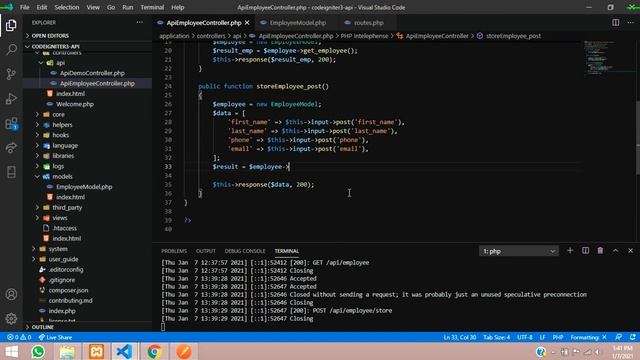This screenshot has width=640, height=360.
Task: Expand the core folder
Action: click(x=87, y=115)
